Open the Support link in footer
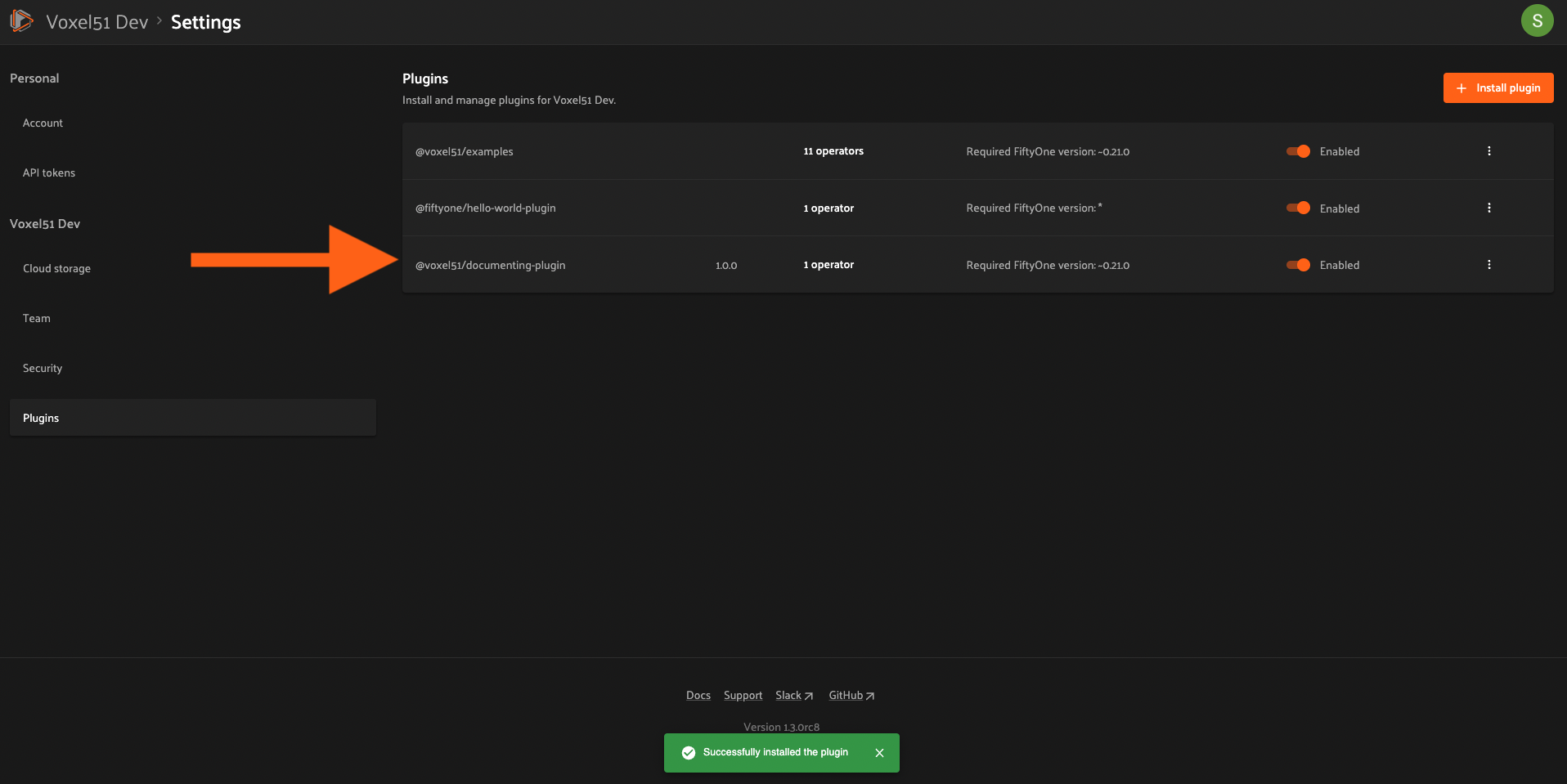Image resolution: width=1567 pixels, height=784 pixels. (x=743, y=695)
